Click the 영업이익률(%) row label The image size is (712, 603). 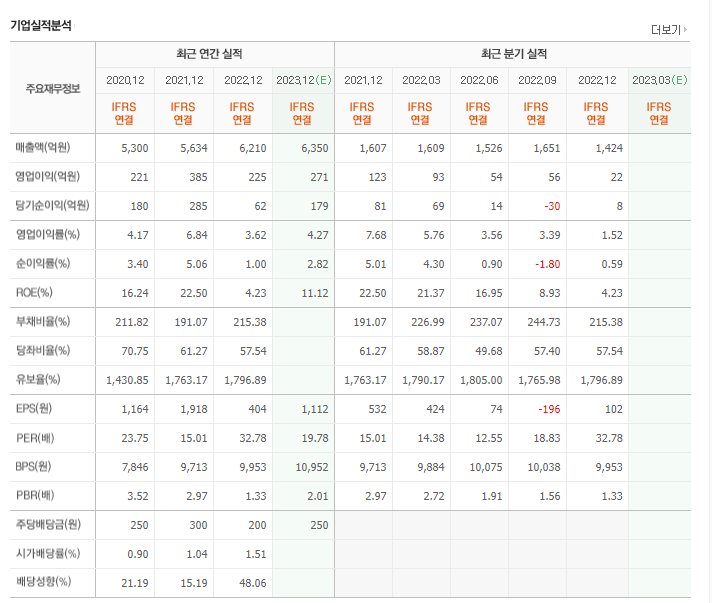point(48,235)
